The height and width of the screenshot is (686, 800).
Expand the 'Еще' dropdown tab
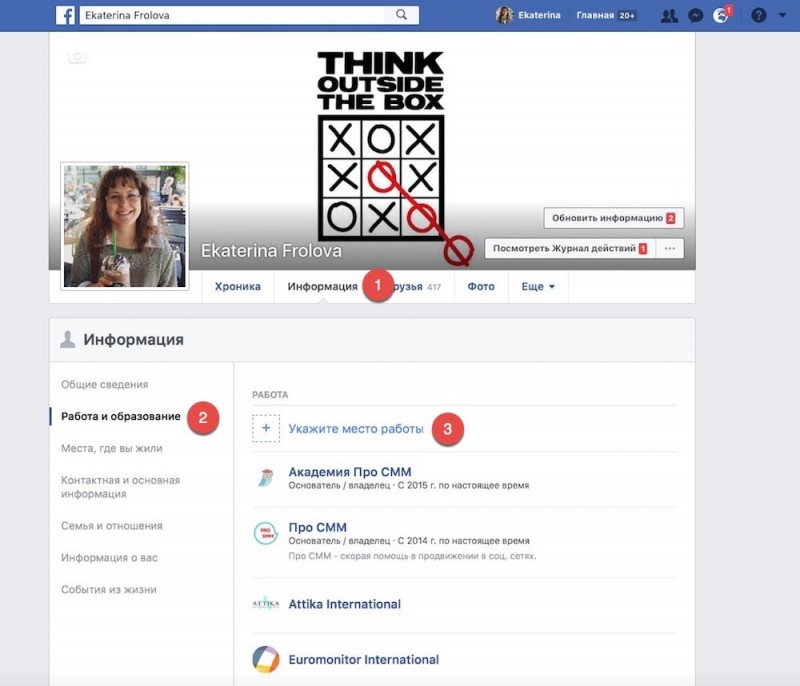tap(538, 286)
